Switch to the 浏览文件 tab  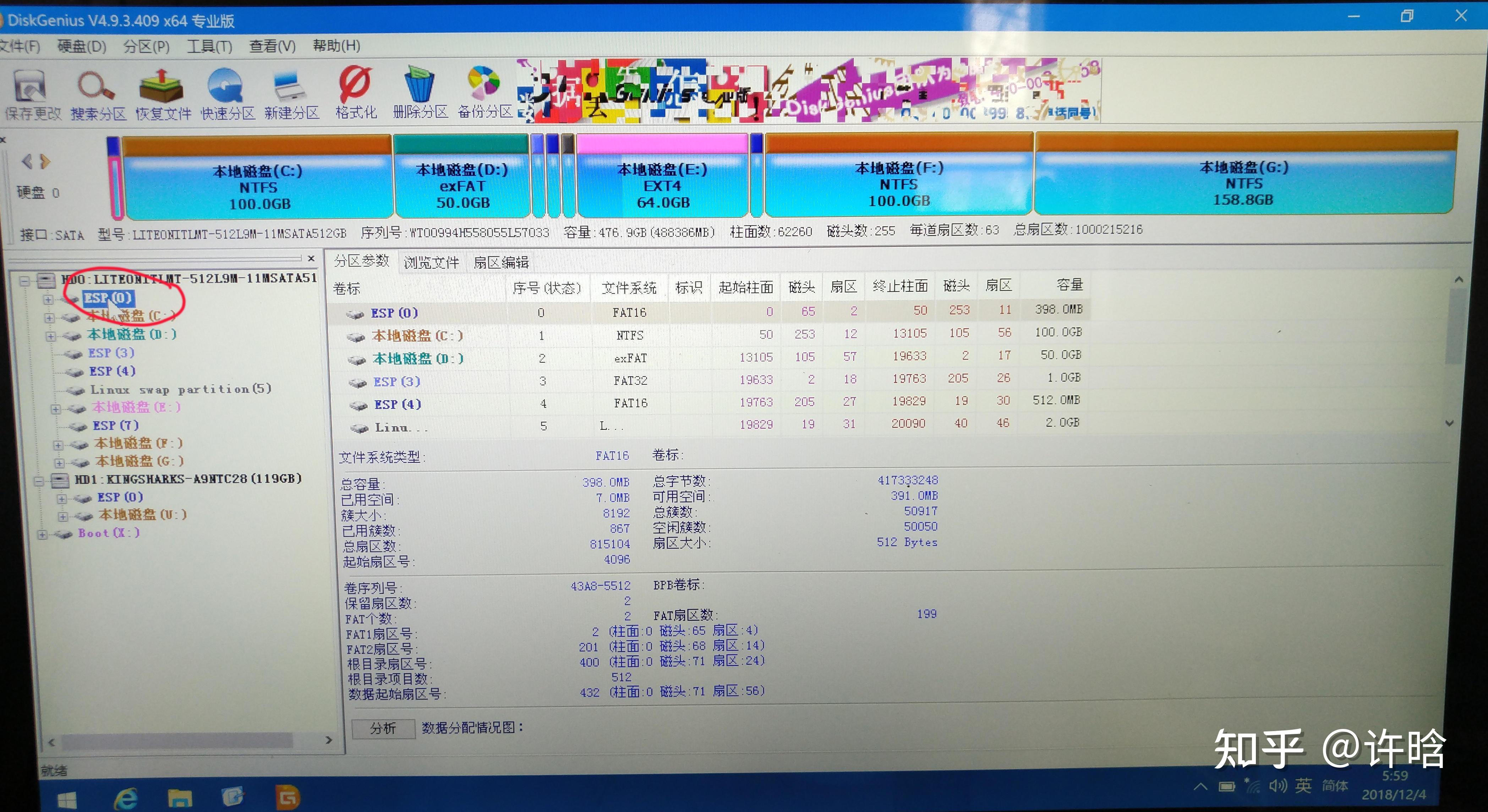[431, 262]
